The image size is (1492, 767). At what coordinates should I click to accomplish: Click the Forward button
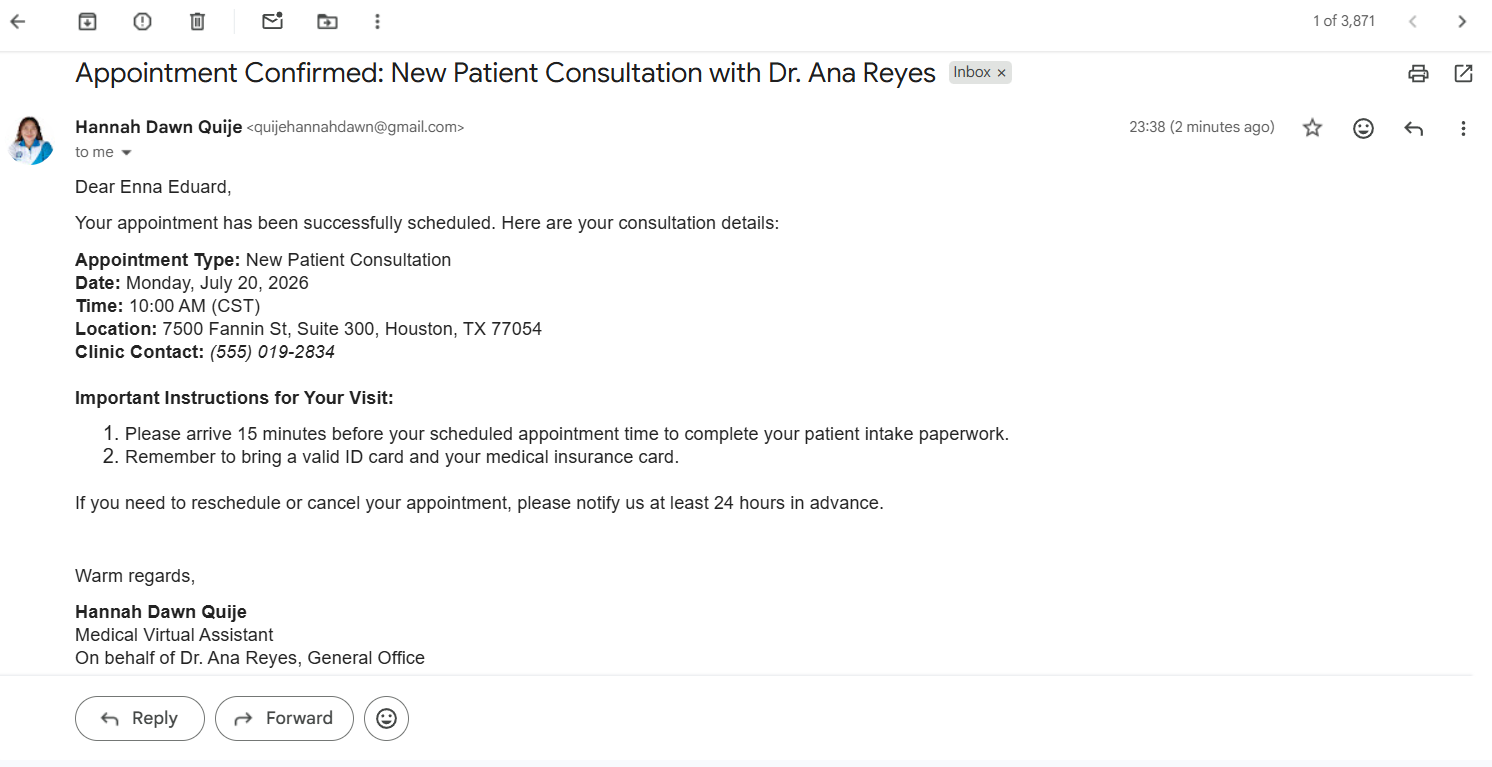(284, 718)
